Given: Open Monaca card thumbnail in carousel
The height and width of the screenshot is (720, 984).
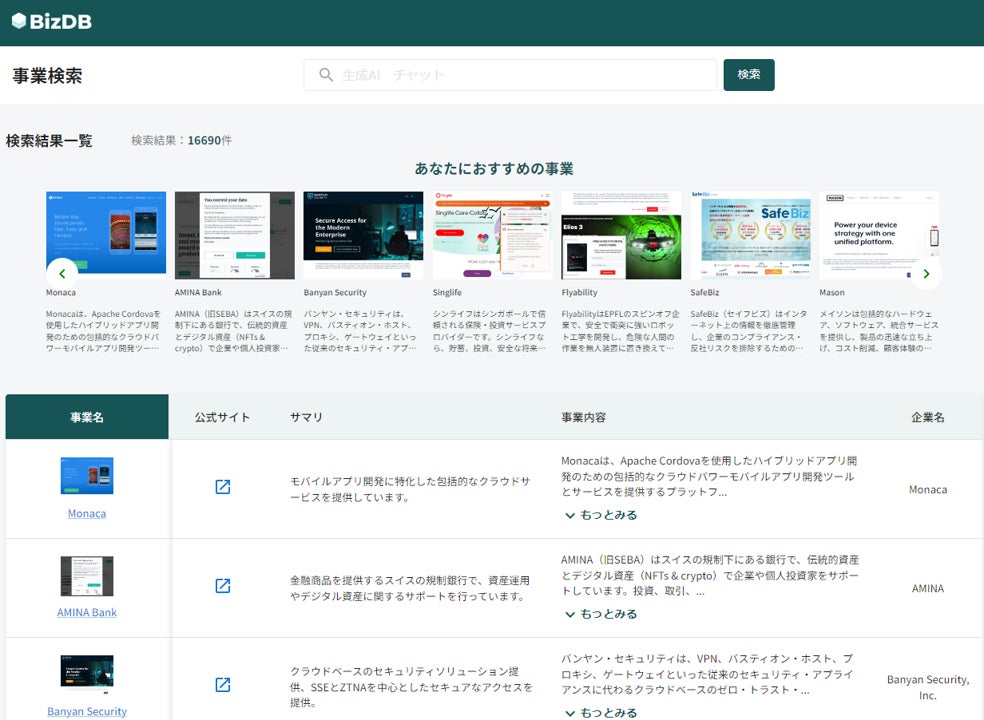Looking at the screenshot, I should point(106,235).
